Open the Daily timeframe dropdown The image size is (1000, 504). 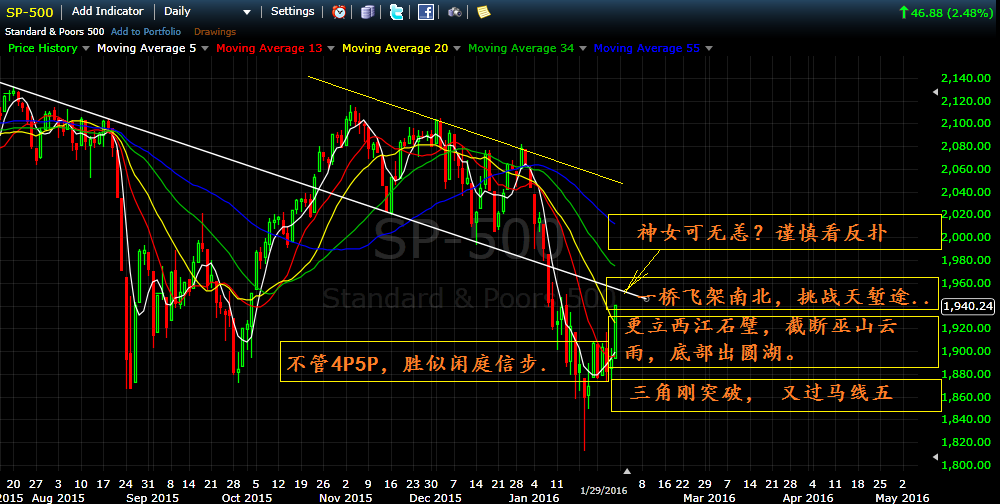click(207, 11)
